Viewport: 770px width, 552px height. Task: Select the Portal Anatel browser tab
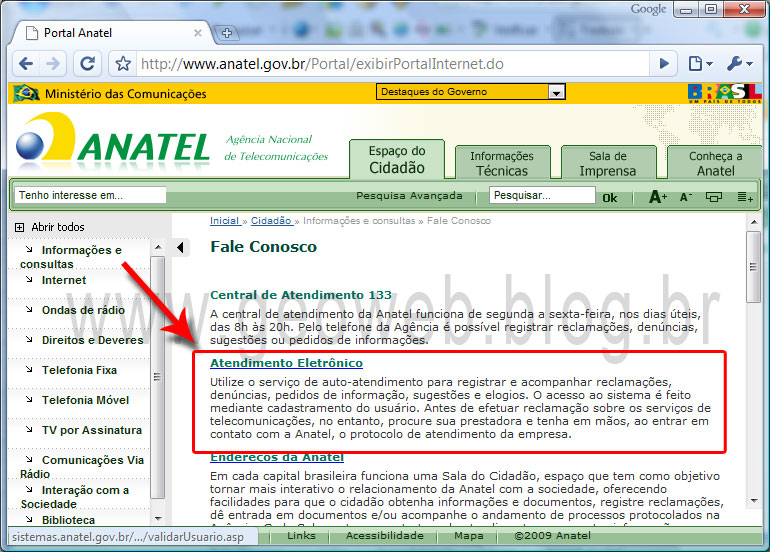(113, 33)
